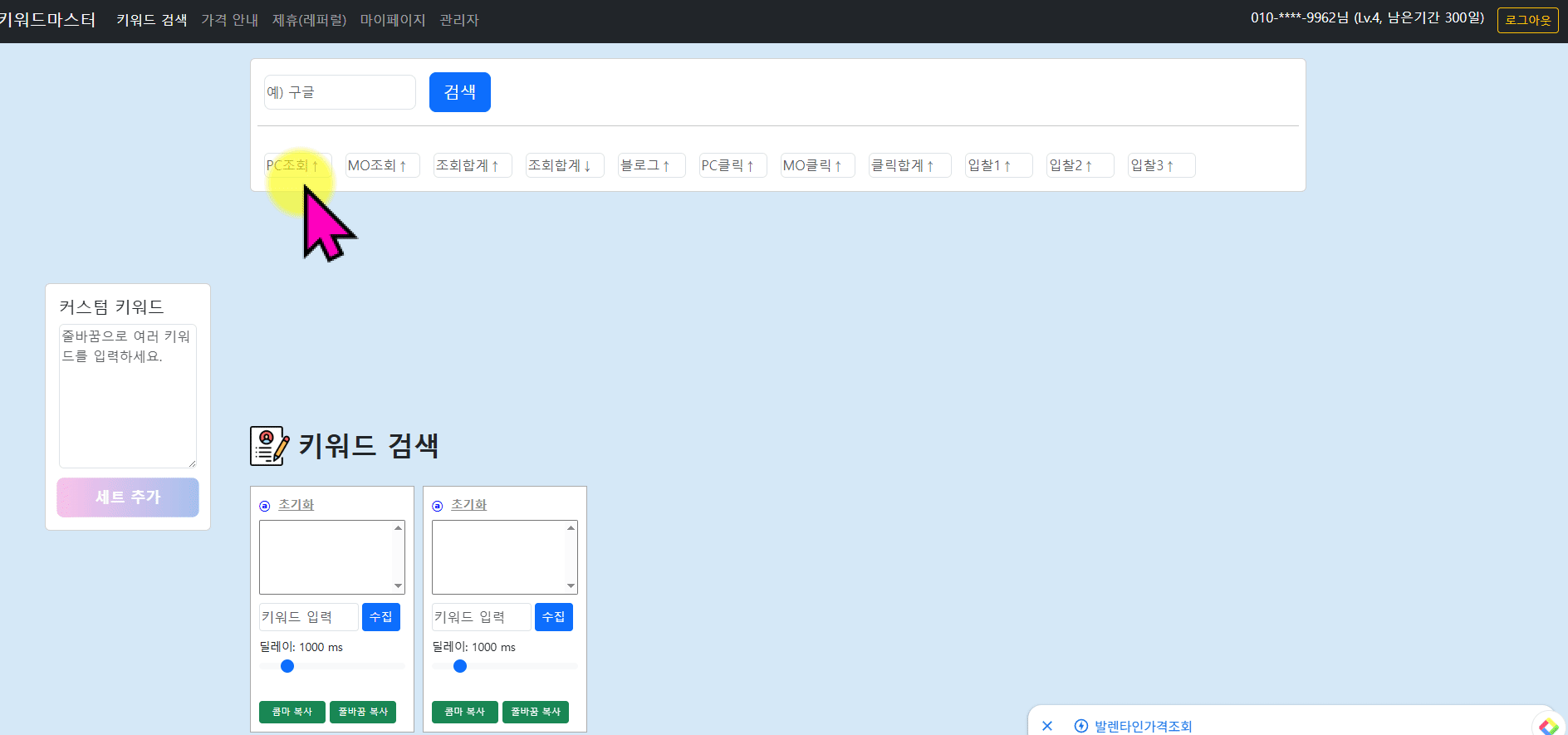This screenshot has height=735, width=1568.
Task: Open the 가격 안내 menu item
Action: pos(229,20)
